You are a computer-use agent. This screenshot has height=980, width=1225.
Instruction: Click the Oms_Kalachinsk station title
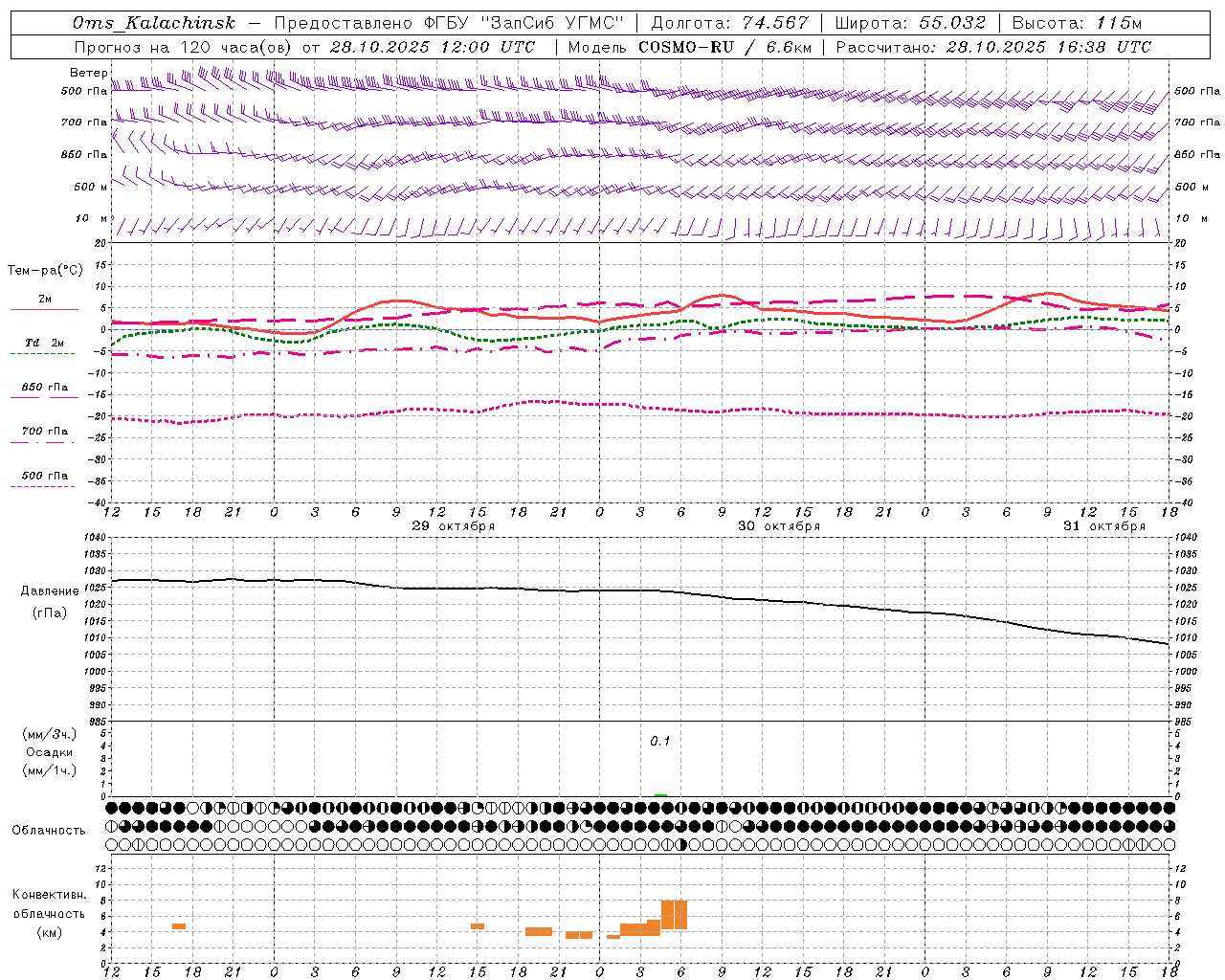click(x=153, y=23)
